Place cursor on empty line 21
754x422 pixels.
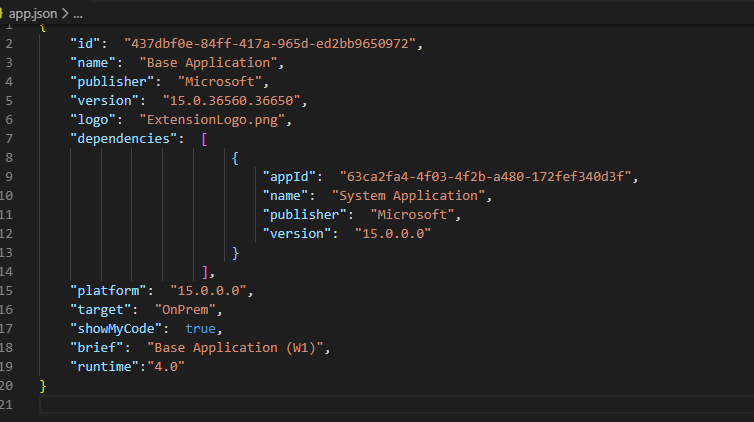pos(300,404)
